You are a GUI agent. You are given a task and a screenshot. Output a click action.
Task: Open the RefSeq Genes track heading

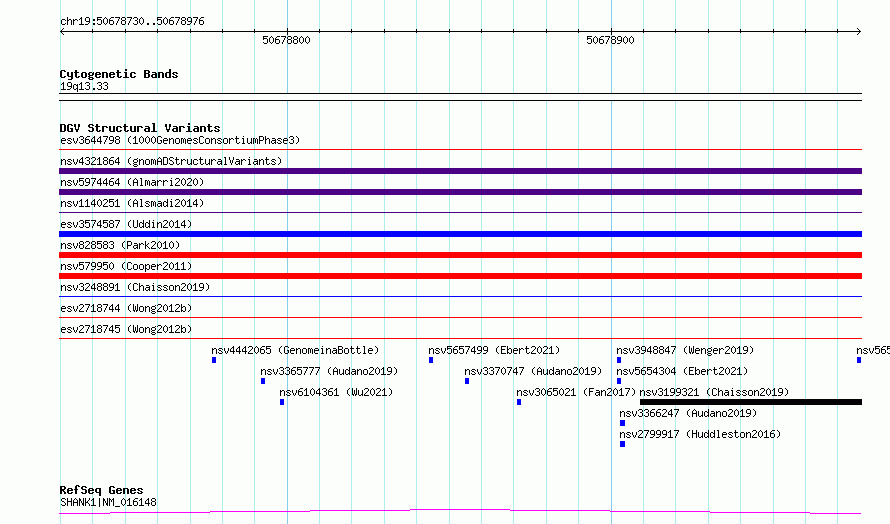[x=101, y=490]
